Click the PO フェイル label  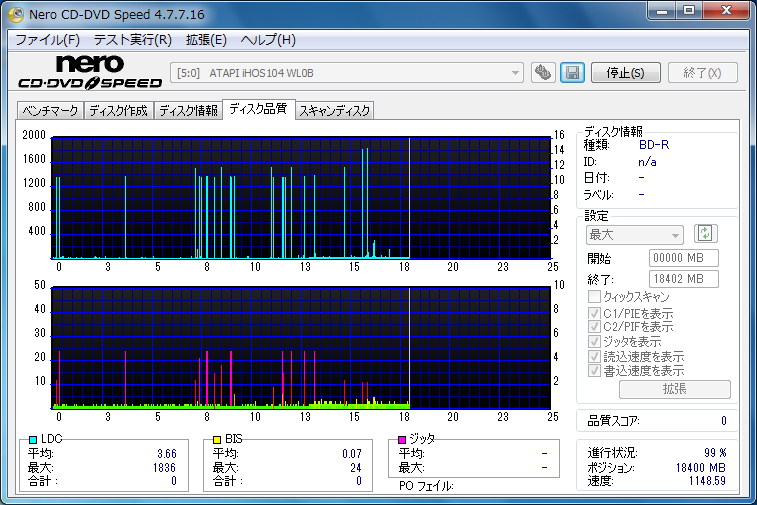point(426,486)
